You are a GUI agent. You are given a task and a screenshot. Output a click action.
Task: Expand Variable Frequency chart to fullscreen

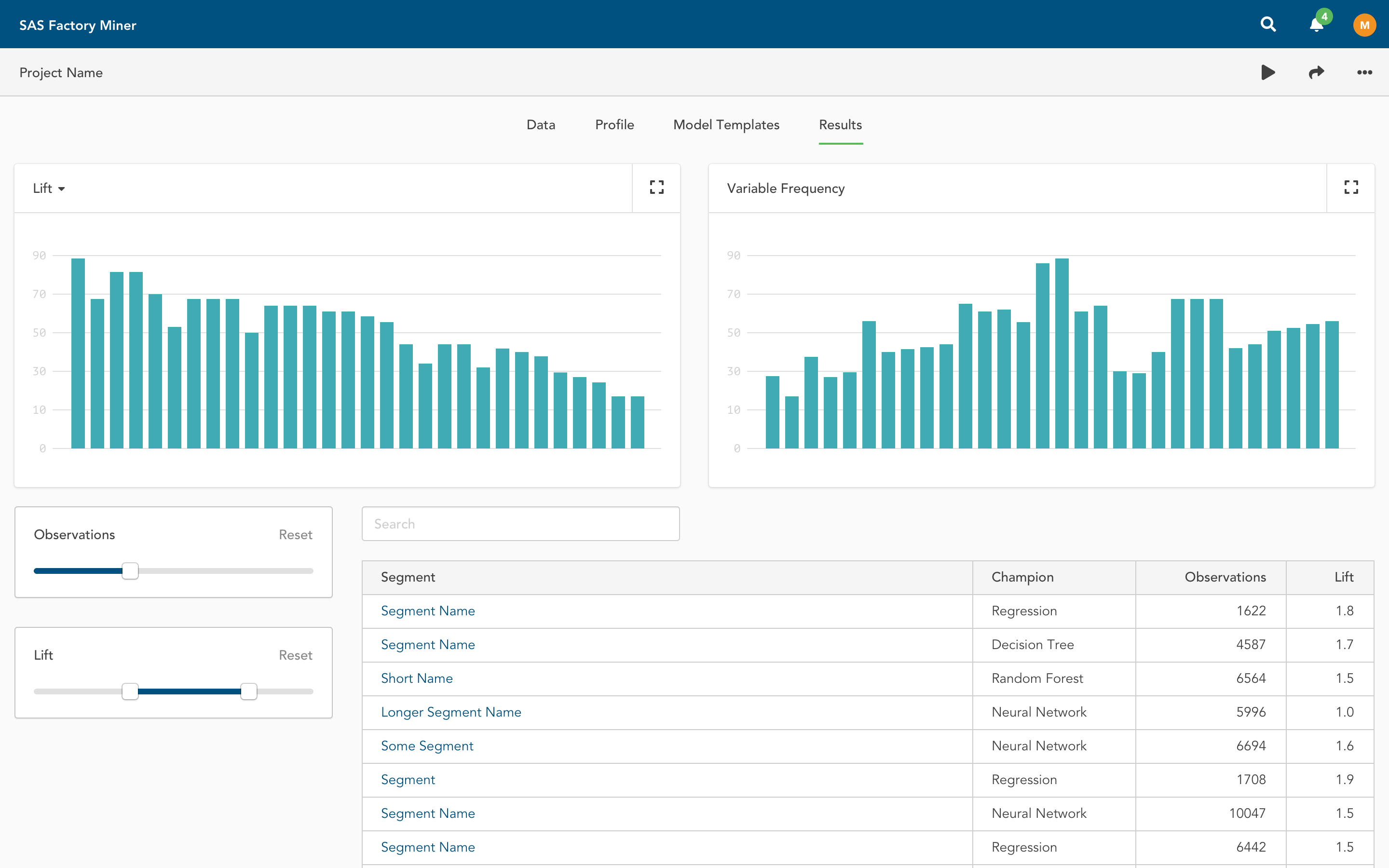click(1350, 188)
